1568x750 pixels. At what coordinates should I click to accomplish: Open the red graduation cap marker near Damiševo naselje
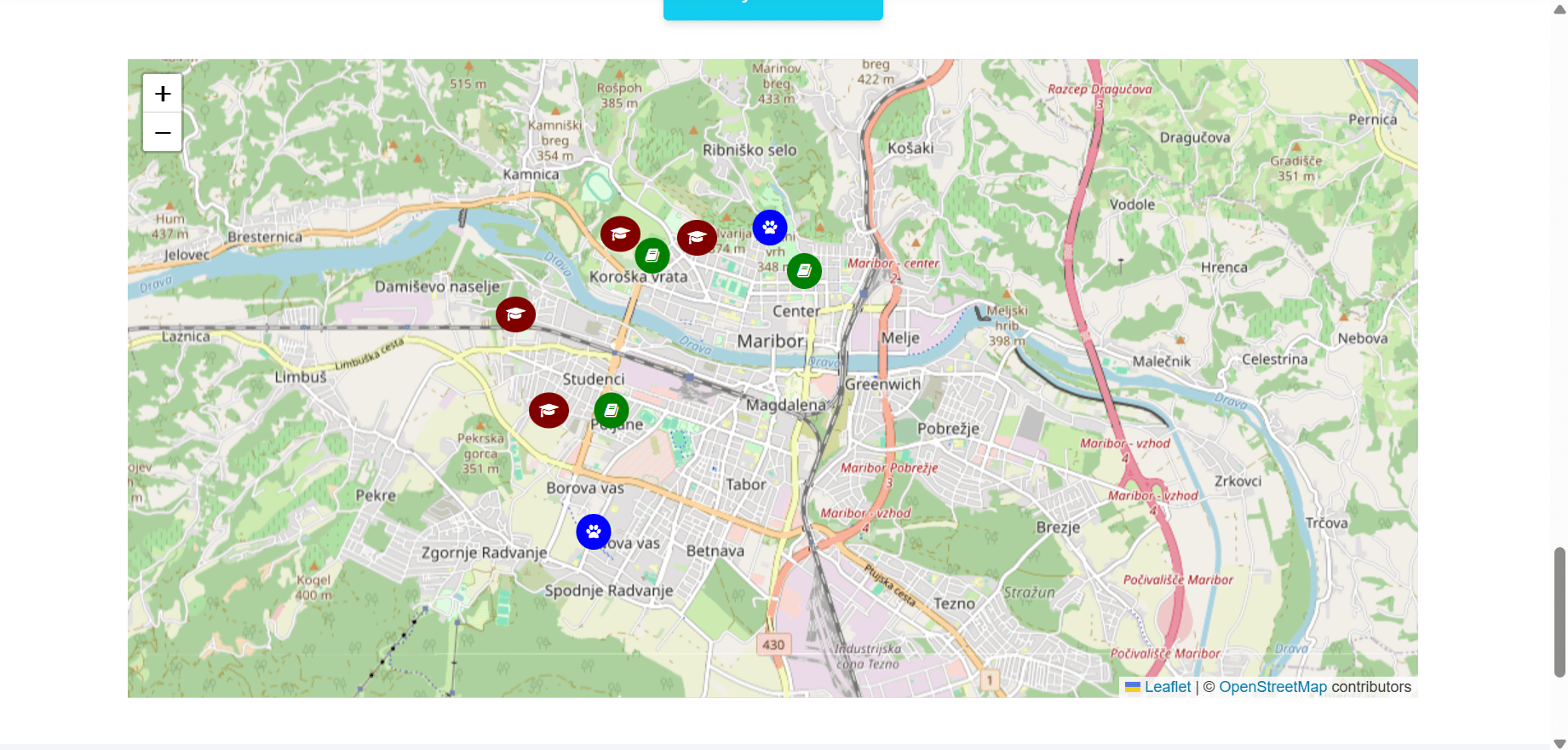515,314
